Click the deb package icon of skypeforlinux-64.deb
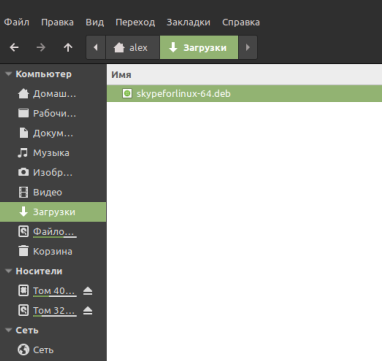This screenshot has height=361, width=382. click(x=127, y=94)
